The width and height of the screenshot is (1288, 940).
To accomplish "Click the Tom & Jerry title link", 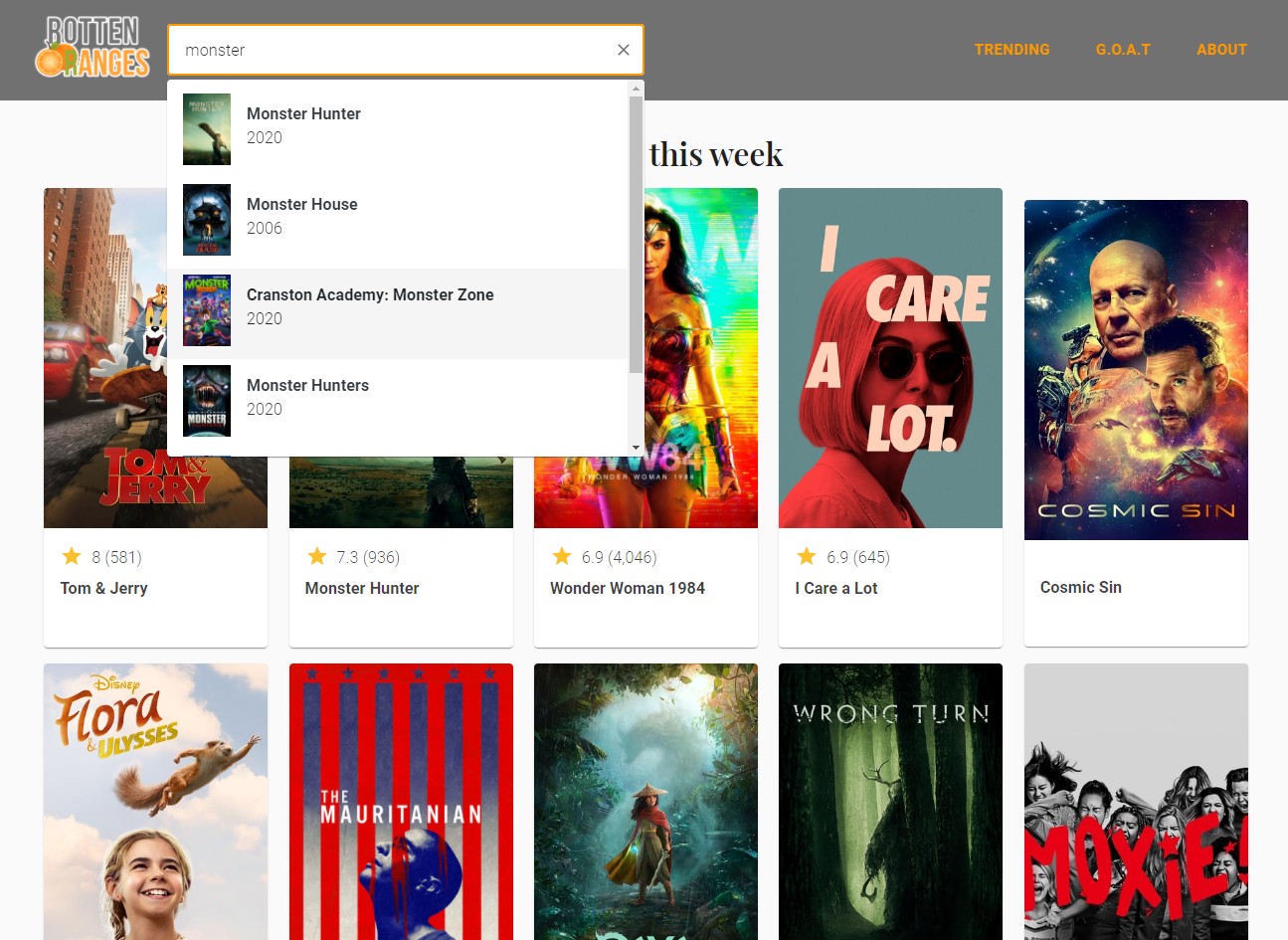I will pyautogui.click(x=103, y=588).
